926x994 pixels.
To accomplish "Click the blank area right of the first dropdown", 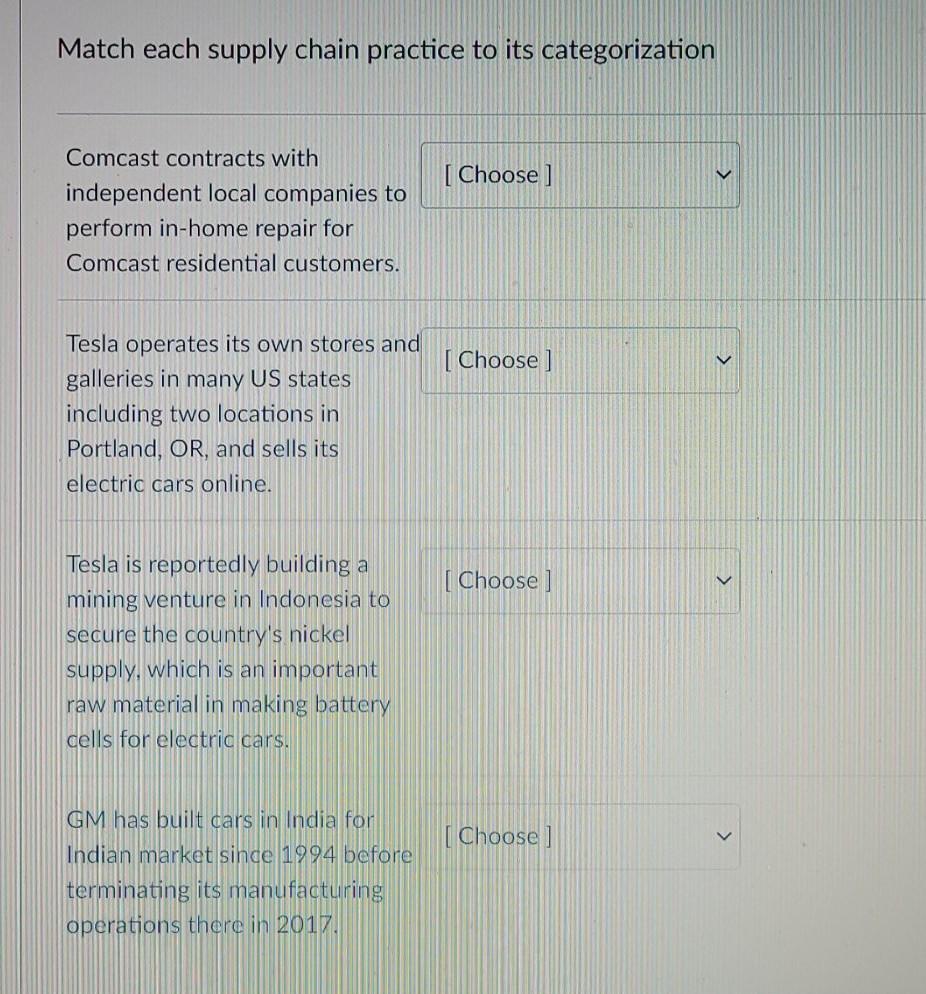I will tap(830, 174).
